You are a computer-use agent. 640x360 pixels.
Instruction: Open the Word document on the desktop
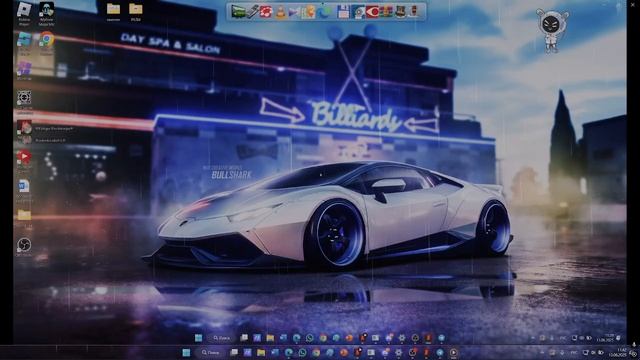point(24,186)
